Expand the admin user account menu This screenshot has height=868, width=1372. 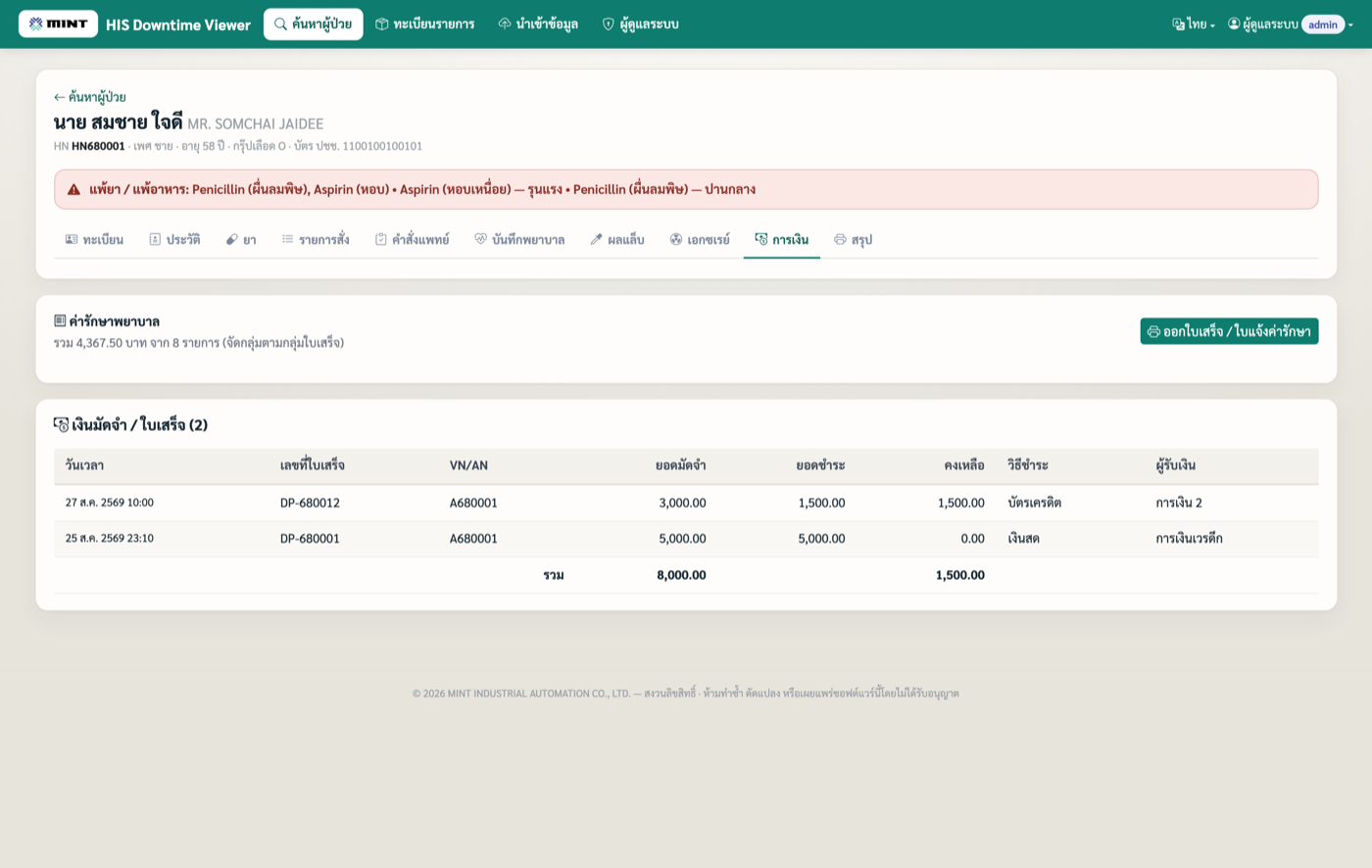pyautogui.click(x=1291, y=24)
